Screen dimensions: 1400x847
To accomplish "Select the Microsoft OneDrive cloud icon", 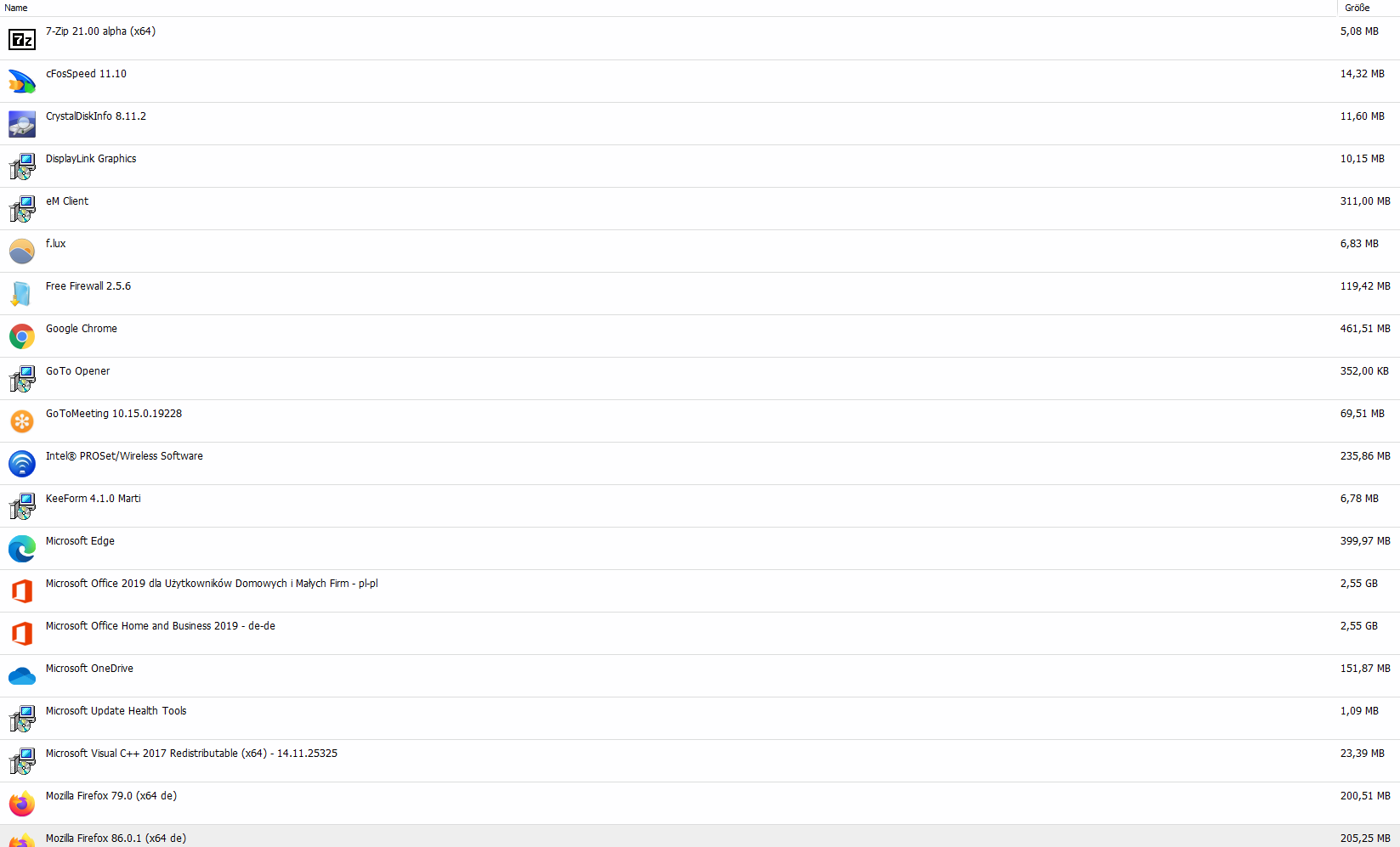I will pyautogui.click(x=22, y=676).
